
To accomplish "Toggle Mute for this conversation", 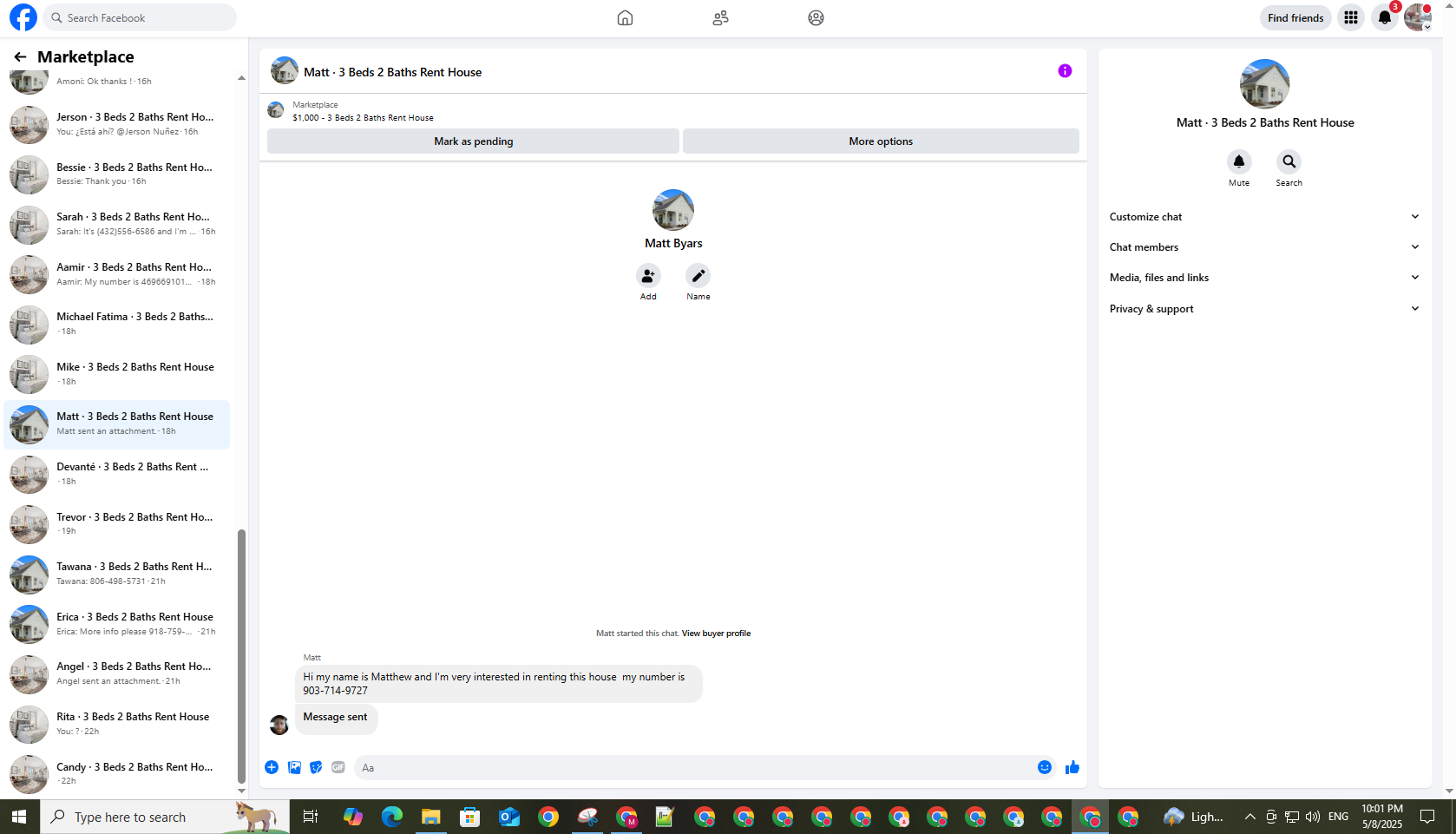I will 1239,161.
